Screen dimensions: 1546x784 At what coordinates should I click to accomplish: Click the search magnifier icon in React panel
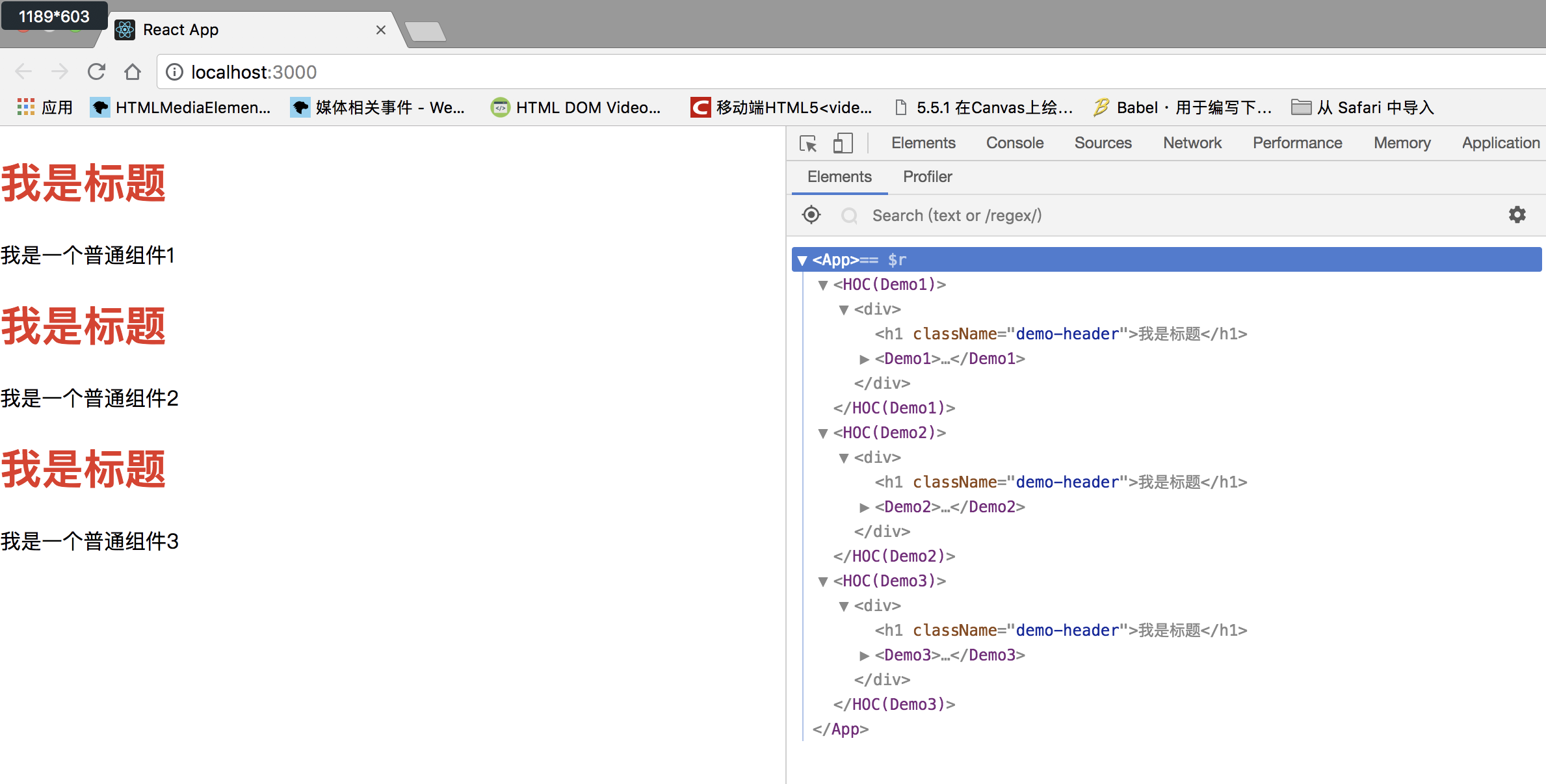(x=849, y=215)
